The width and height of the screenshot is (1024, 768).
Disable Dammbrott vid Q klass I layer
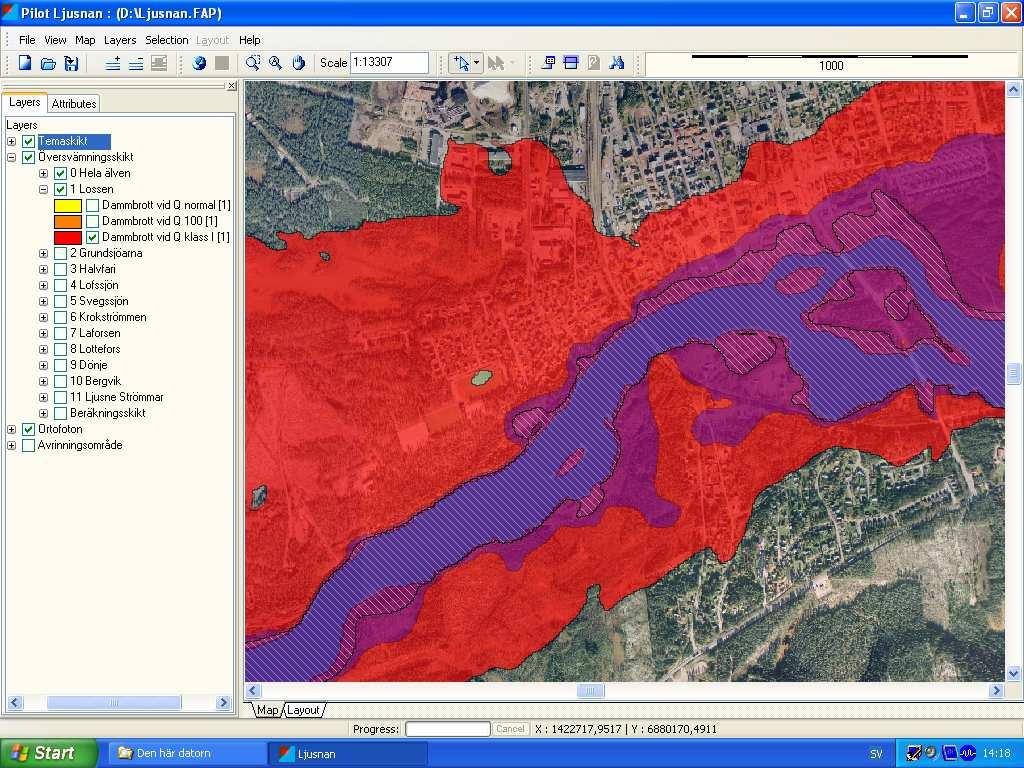(x=93, y=237)
